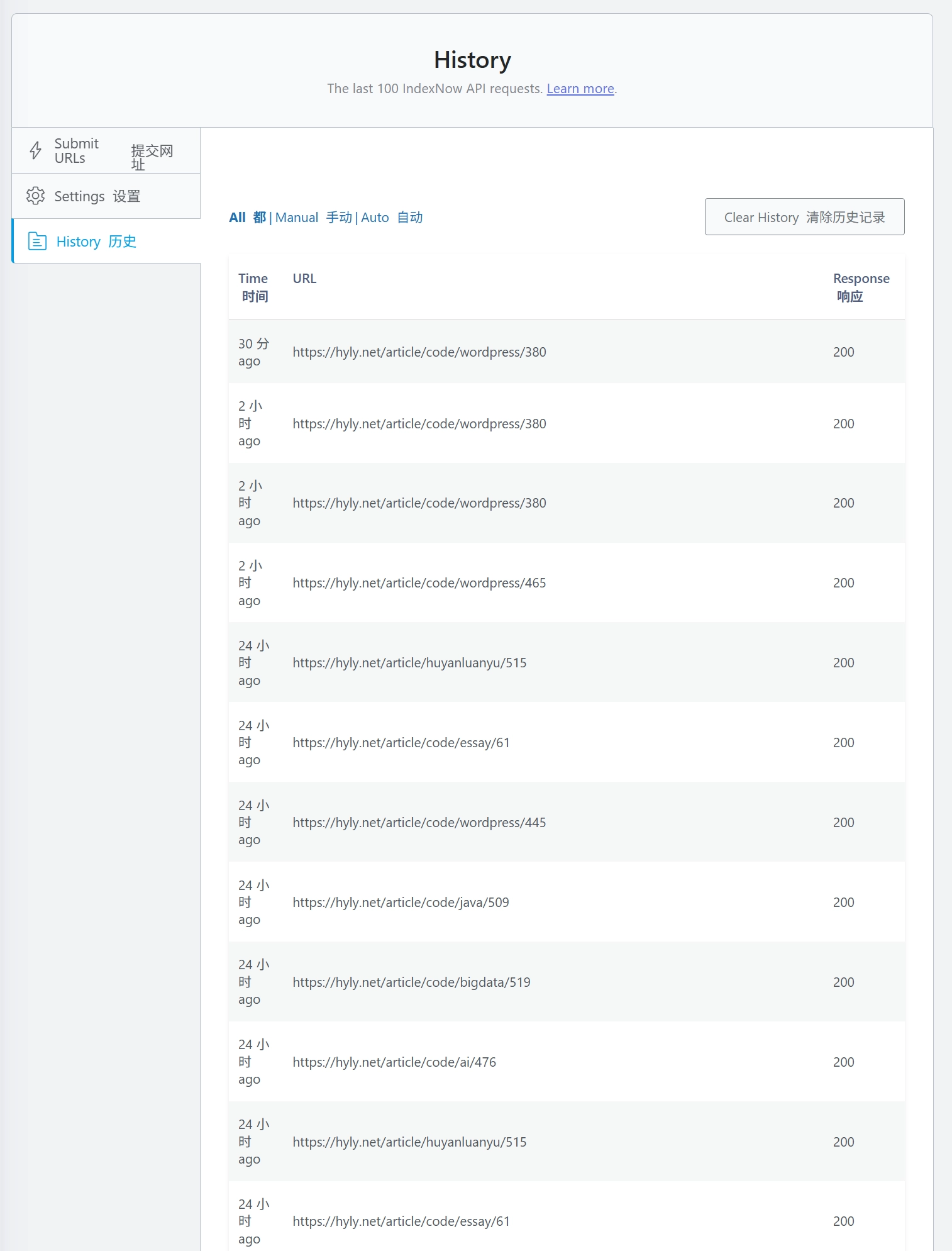Click the ai/476 URL entry
952x1251 pixels.
[x=394, y=1062]
